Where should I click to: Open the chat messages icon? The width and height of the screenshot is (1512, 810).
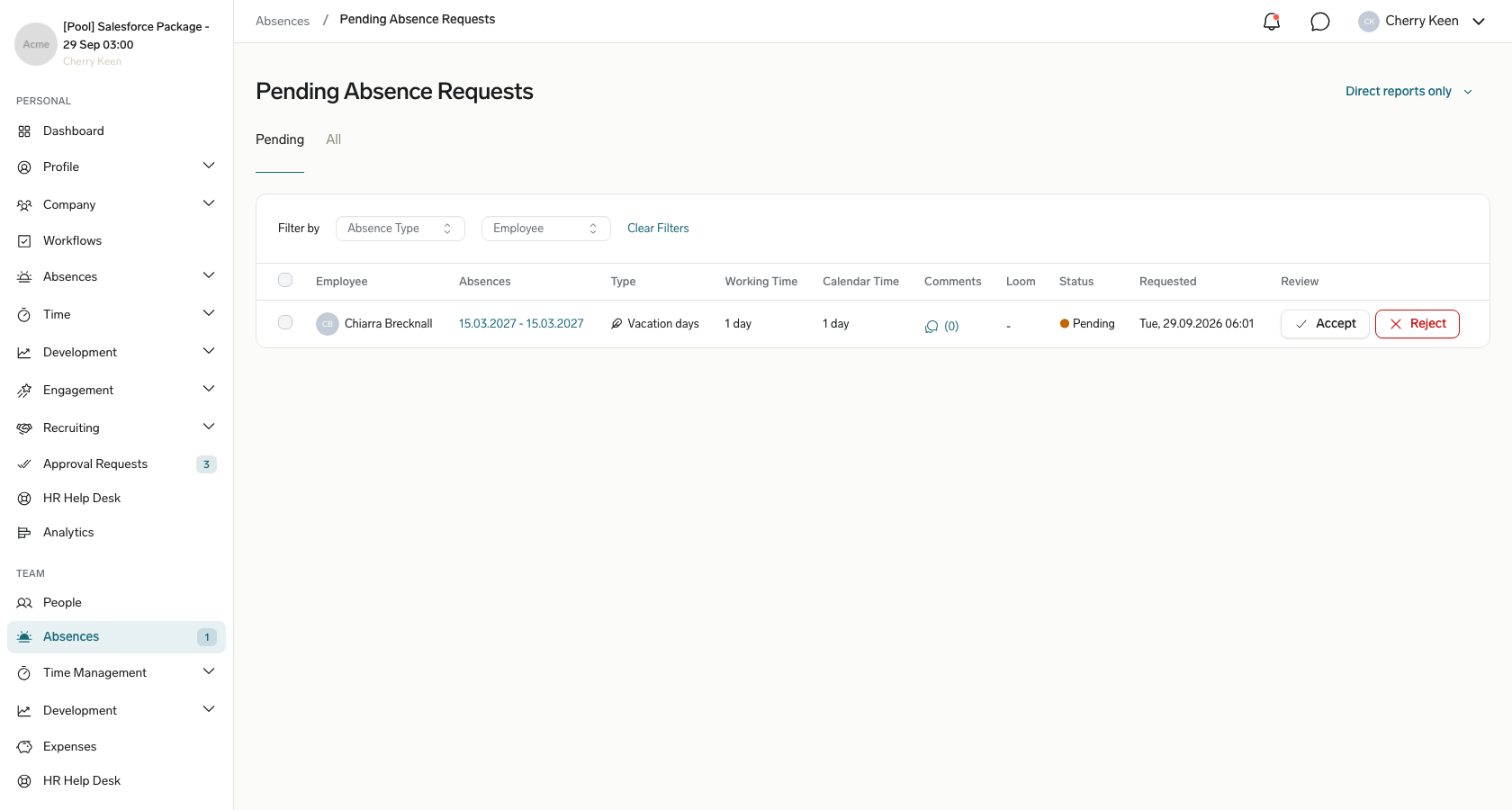click(1319, 22)
